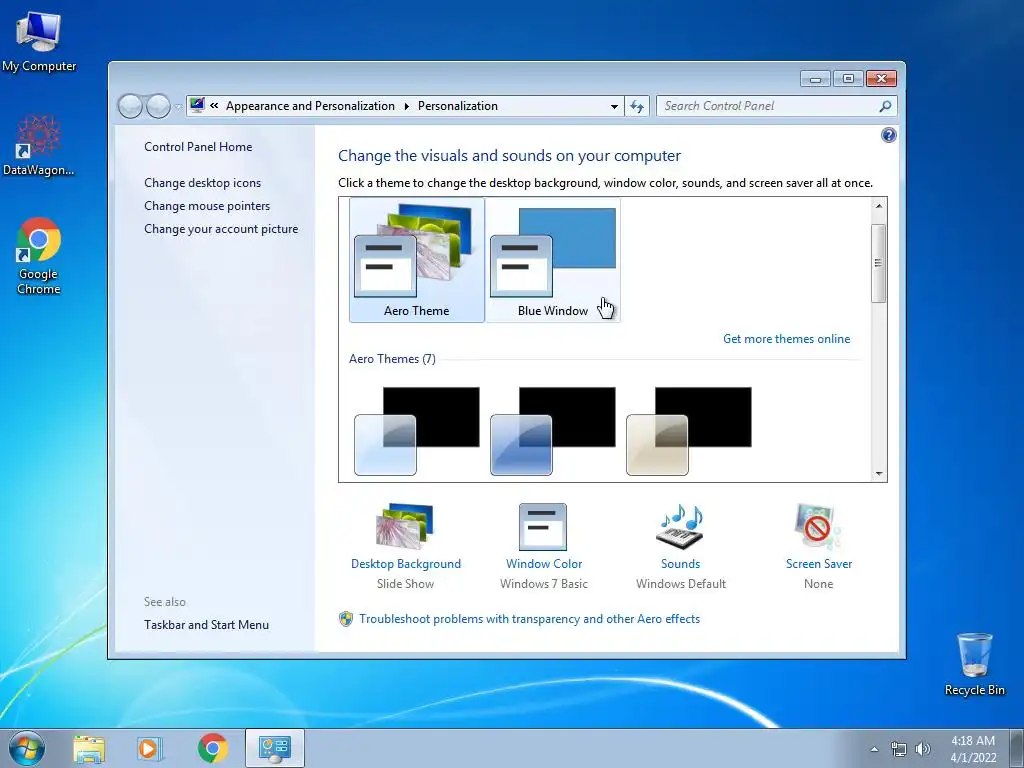Show hidden system tray icons
The image size is (1024, 768).
tap(874, 749)
